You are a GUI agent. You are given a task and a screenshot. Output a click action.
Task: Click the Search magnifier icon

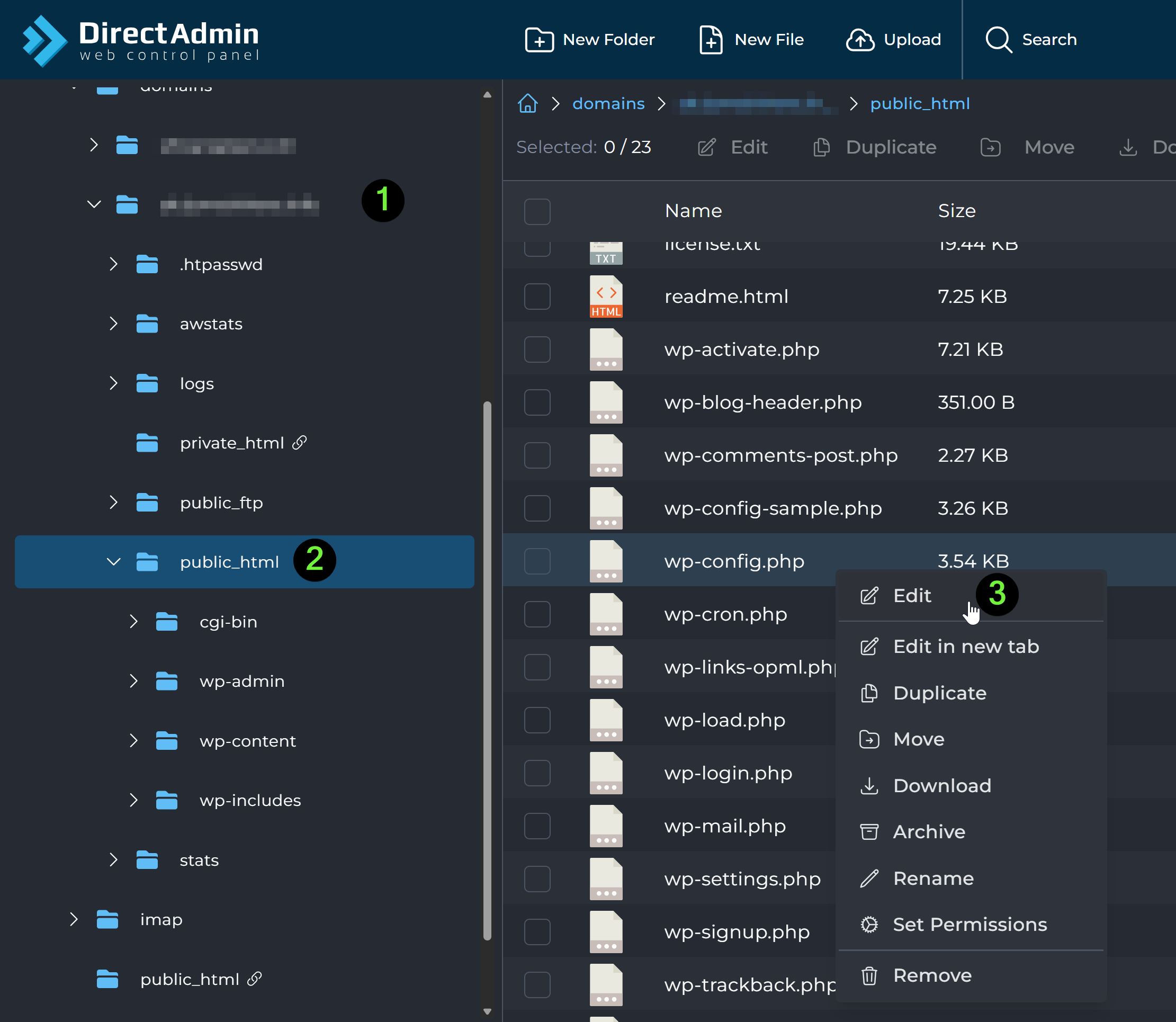(998, 40)
